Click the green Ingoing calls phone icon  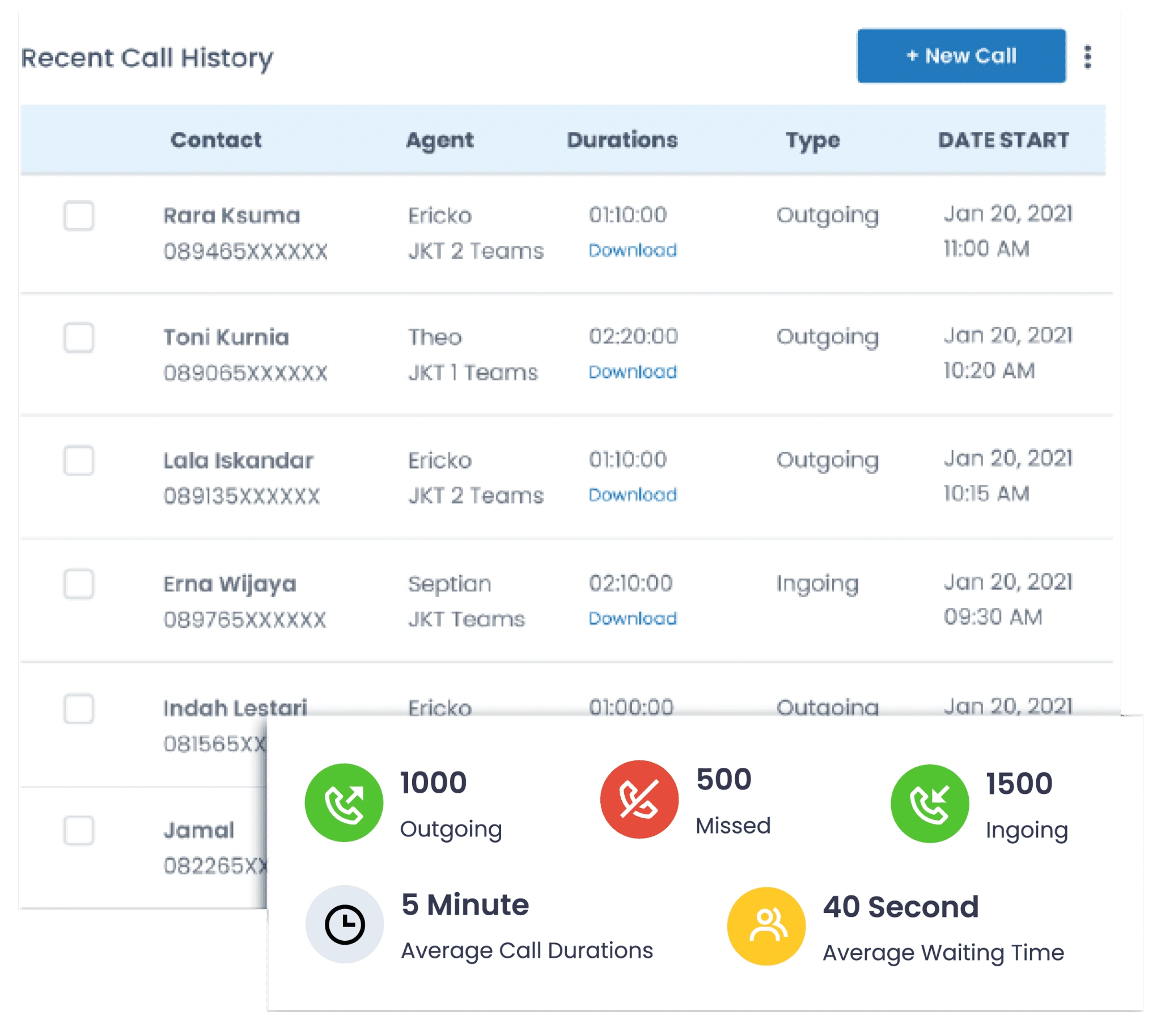pyautogui.click(x=929, y=804)
